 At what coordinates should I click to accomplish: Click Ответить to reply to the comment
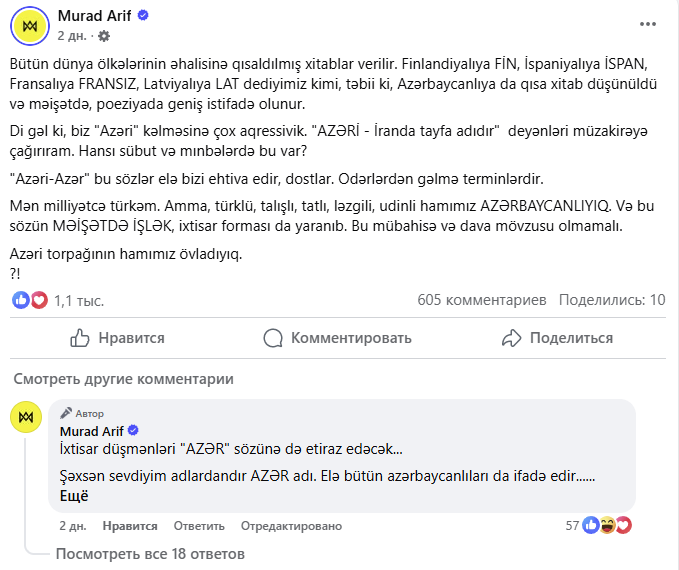[199, 526]
